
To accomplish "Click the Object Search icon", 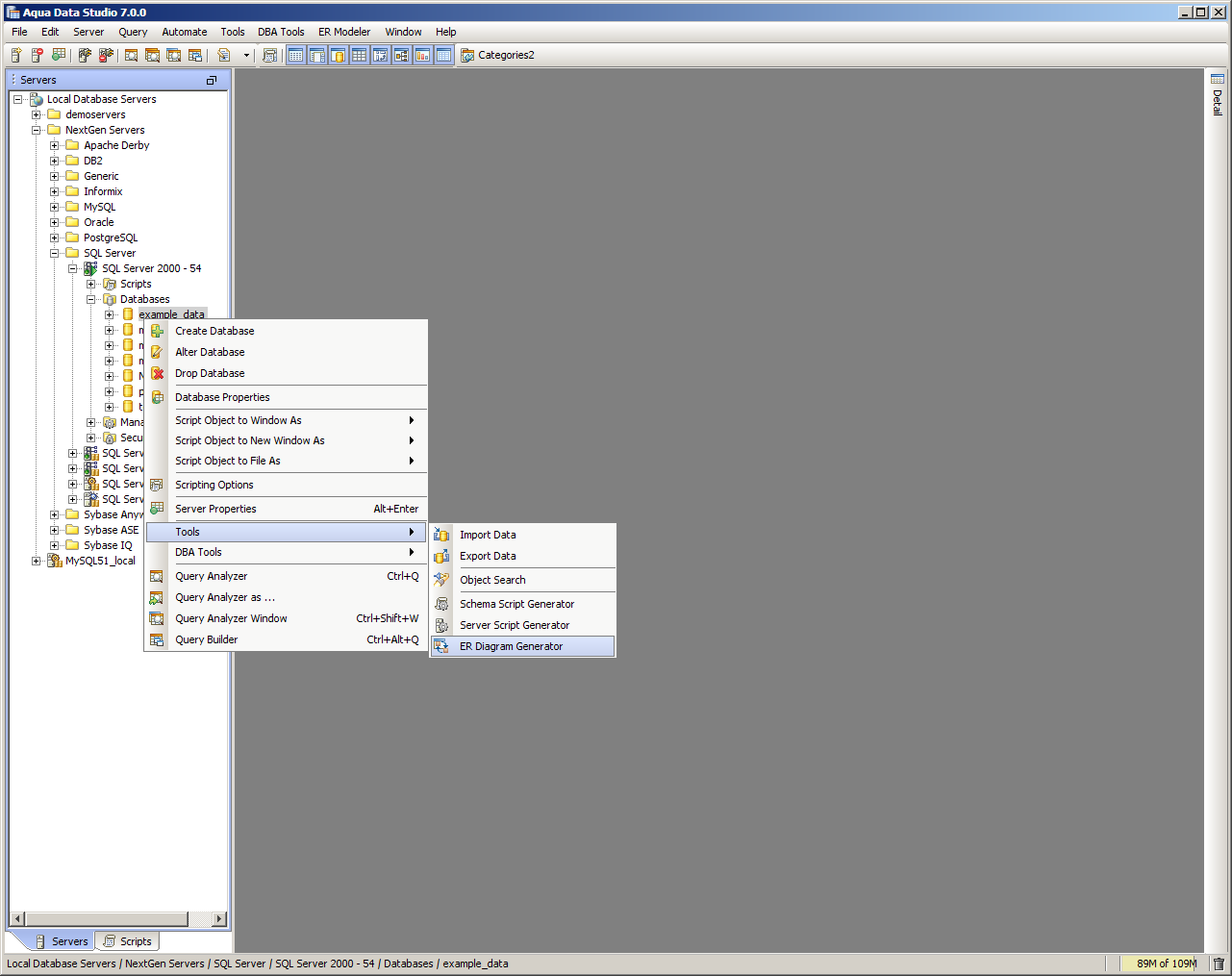I will pos(441,580).
